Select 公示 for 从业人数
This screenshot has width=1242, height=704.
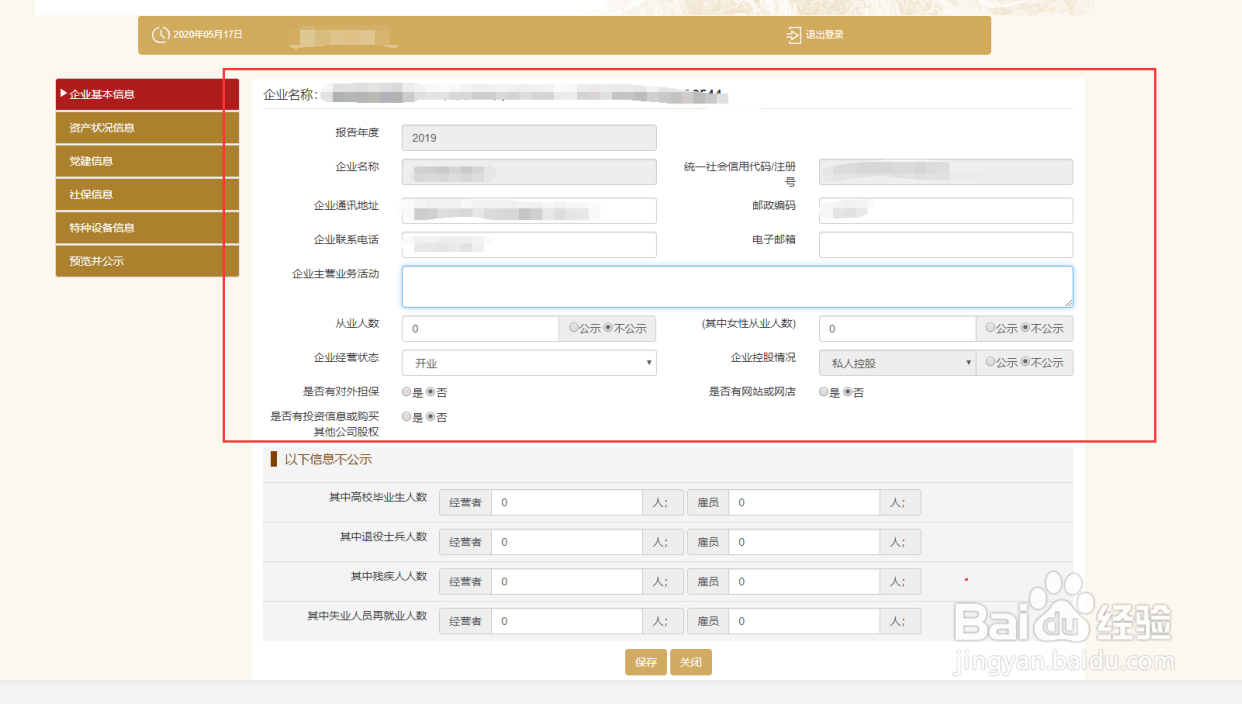[x=573, y=327]
